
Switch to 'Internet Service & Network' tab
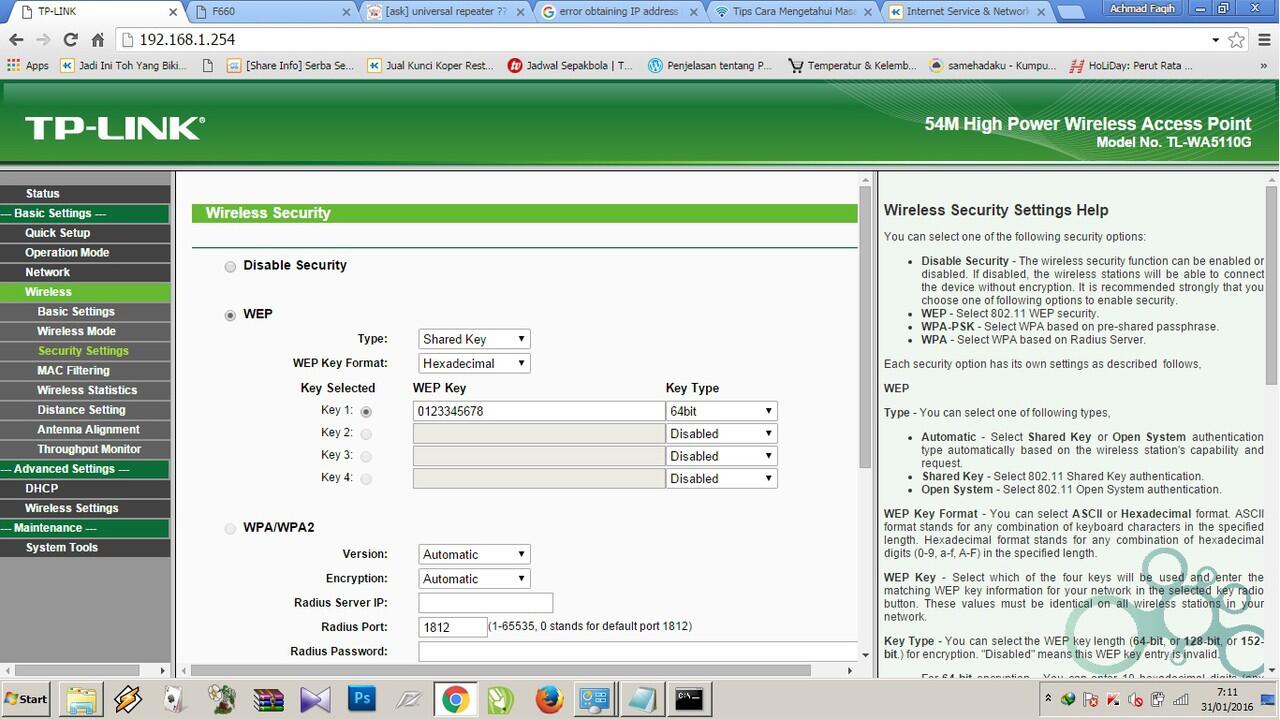[x=965, y=12]
